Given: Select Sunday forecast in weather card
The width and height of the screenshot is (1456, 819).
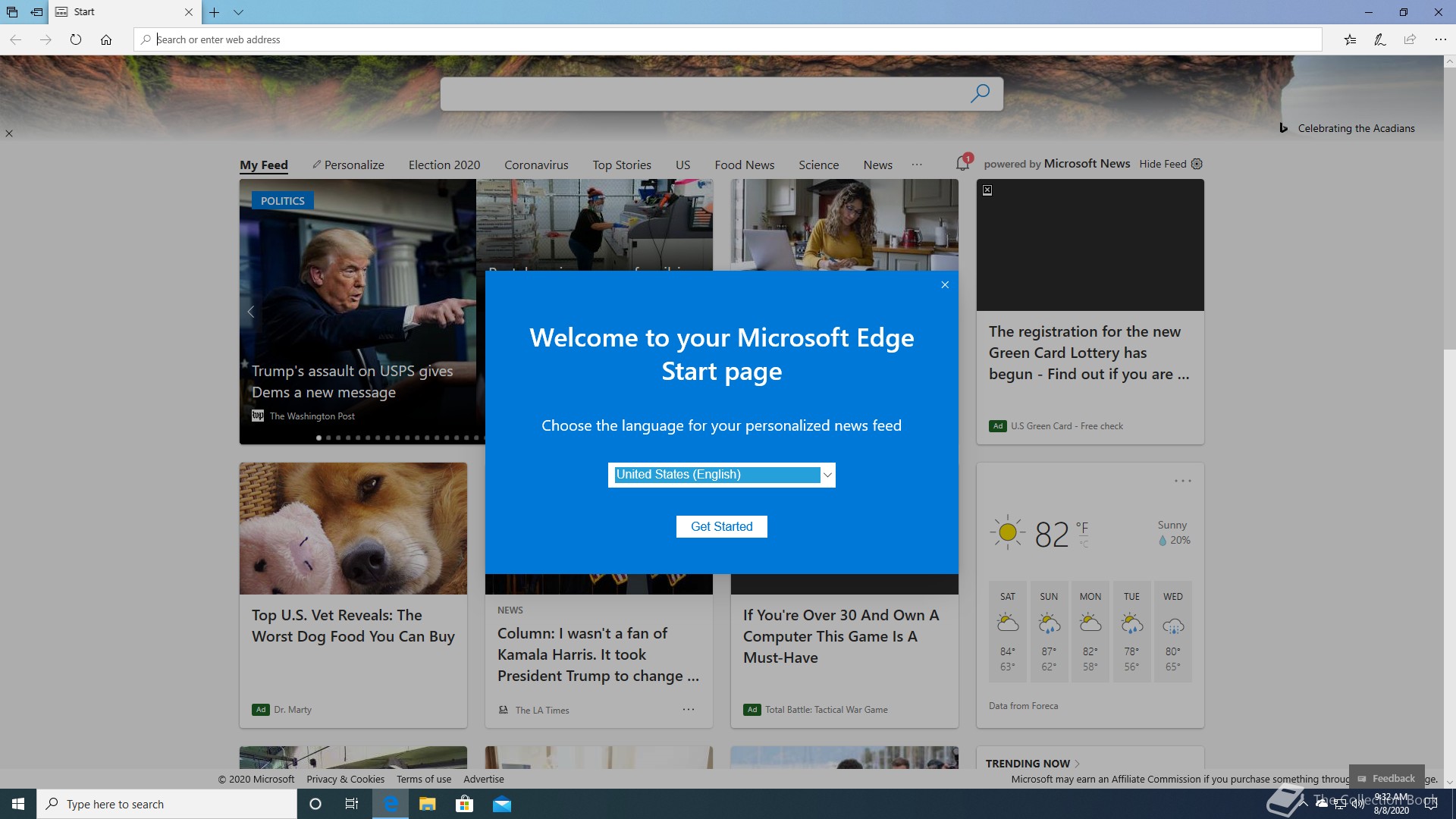Looking at the screenshot, I should [1049, 632].
